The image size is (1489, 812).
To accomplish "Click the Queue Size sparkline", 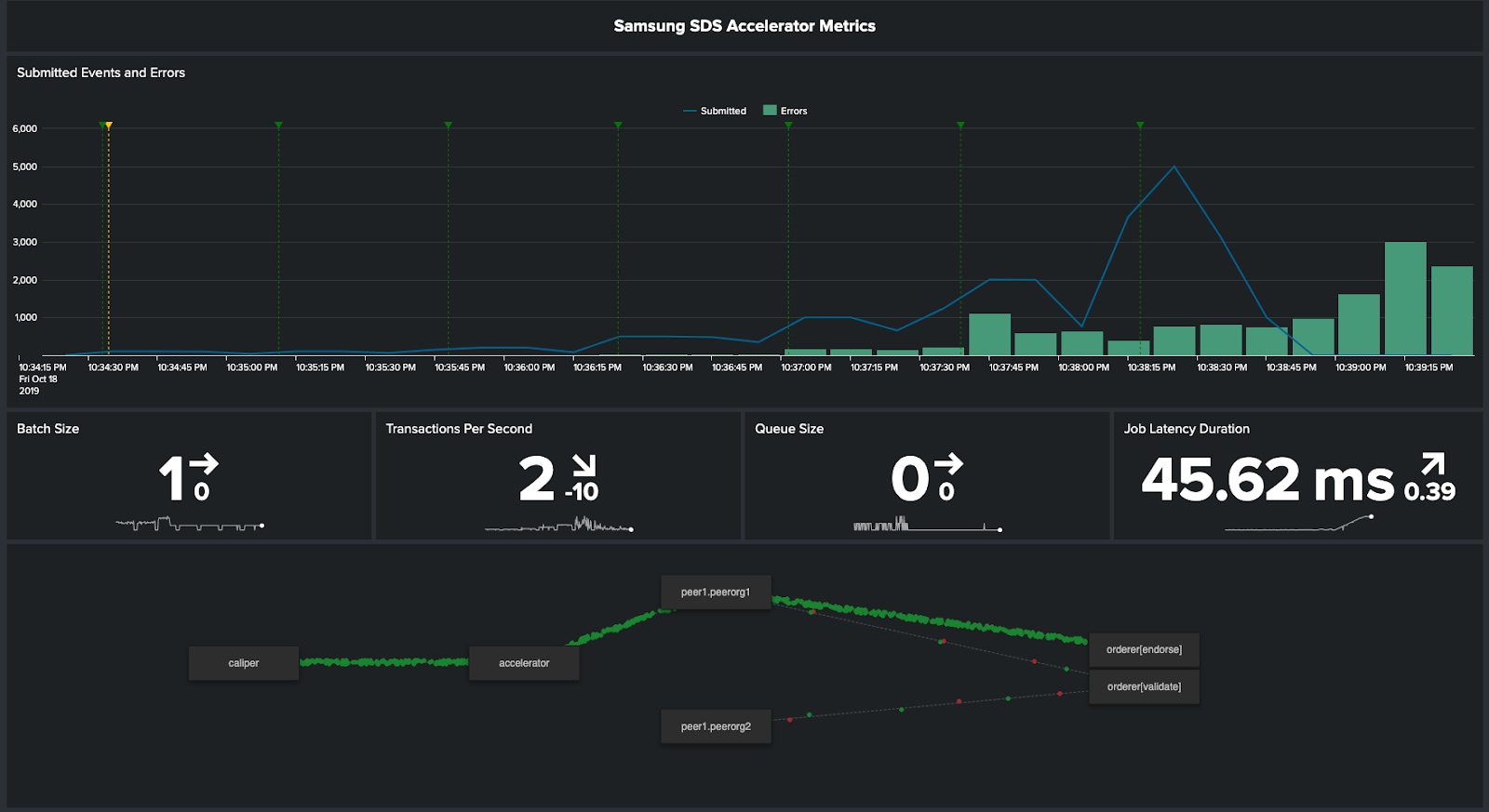I will click(x=928, y=525).
